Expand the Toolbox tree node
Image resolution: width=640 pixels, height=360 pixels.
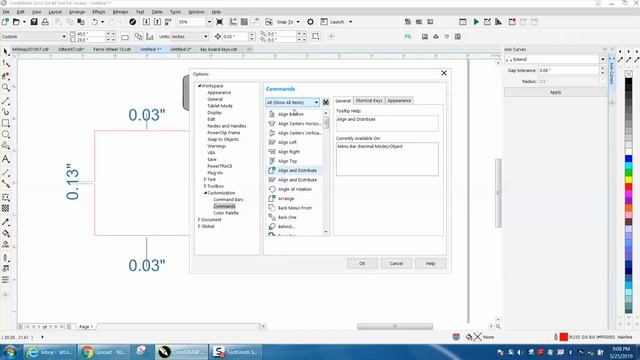[x=205, y=186]
